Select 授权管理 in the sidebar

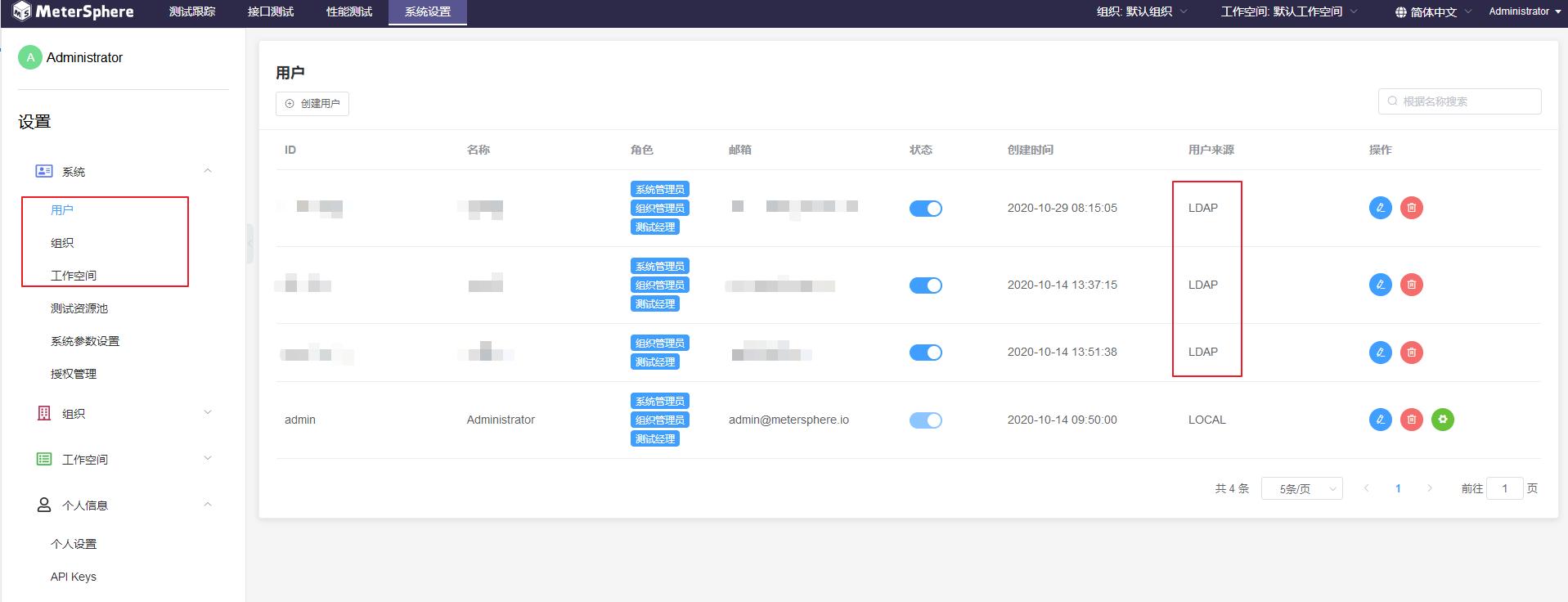pos(74,374)
